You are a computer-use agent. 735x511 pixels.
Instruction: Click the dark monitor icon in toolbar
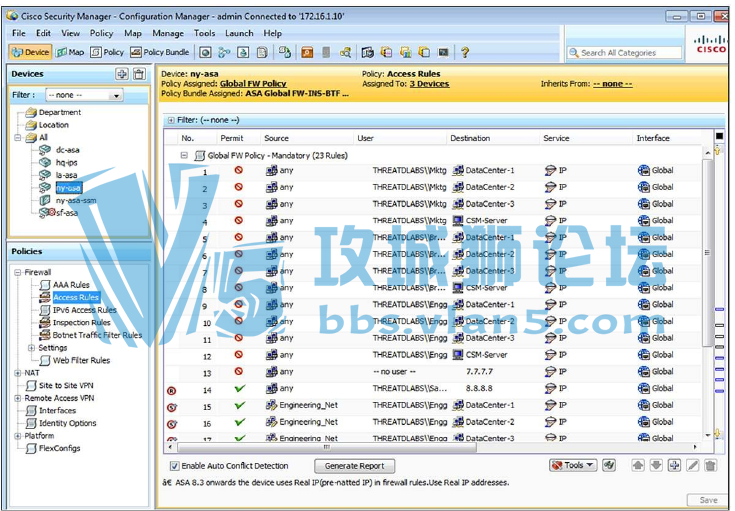pos(443,52)
